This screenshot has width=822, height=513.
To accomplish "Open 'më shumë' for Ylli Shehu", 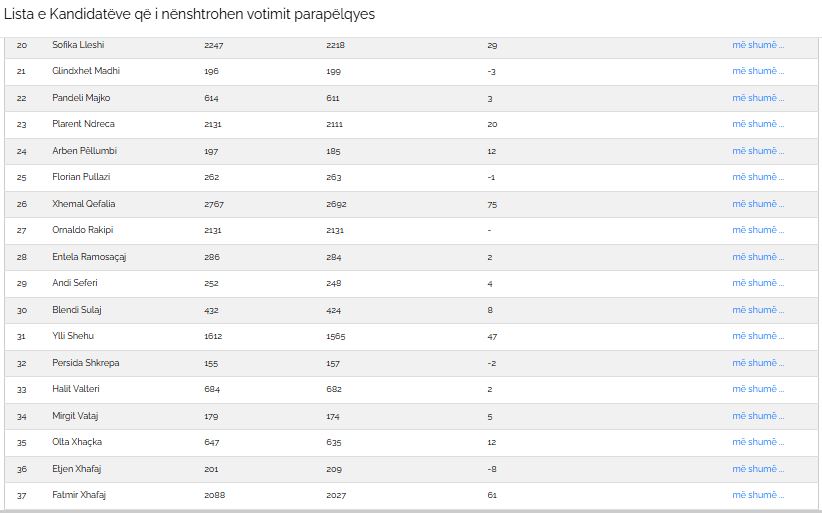I will [758, 336].
